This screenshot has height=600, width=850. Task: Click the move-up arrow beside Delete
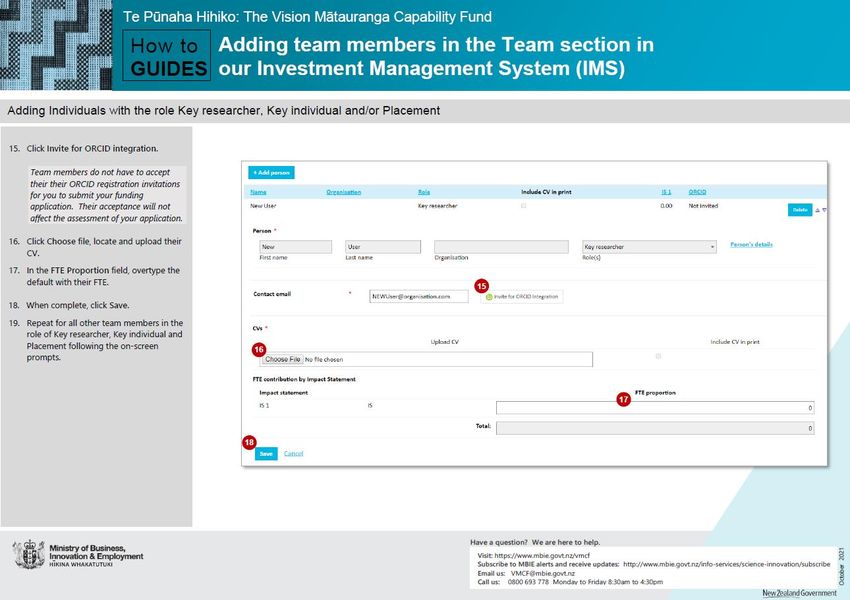[817, 210]
